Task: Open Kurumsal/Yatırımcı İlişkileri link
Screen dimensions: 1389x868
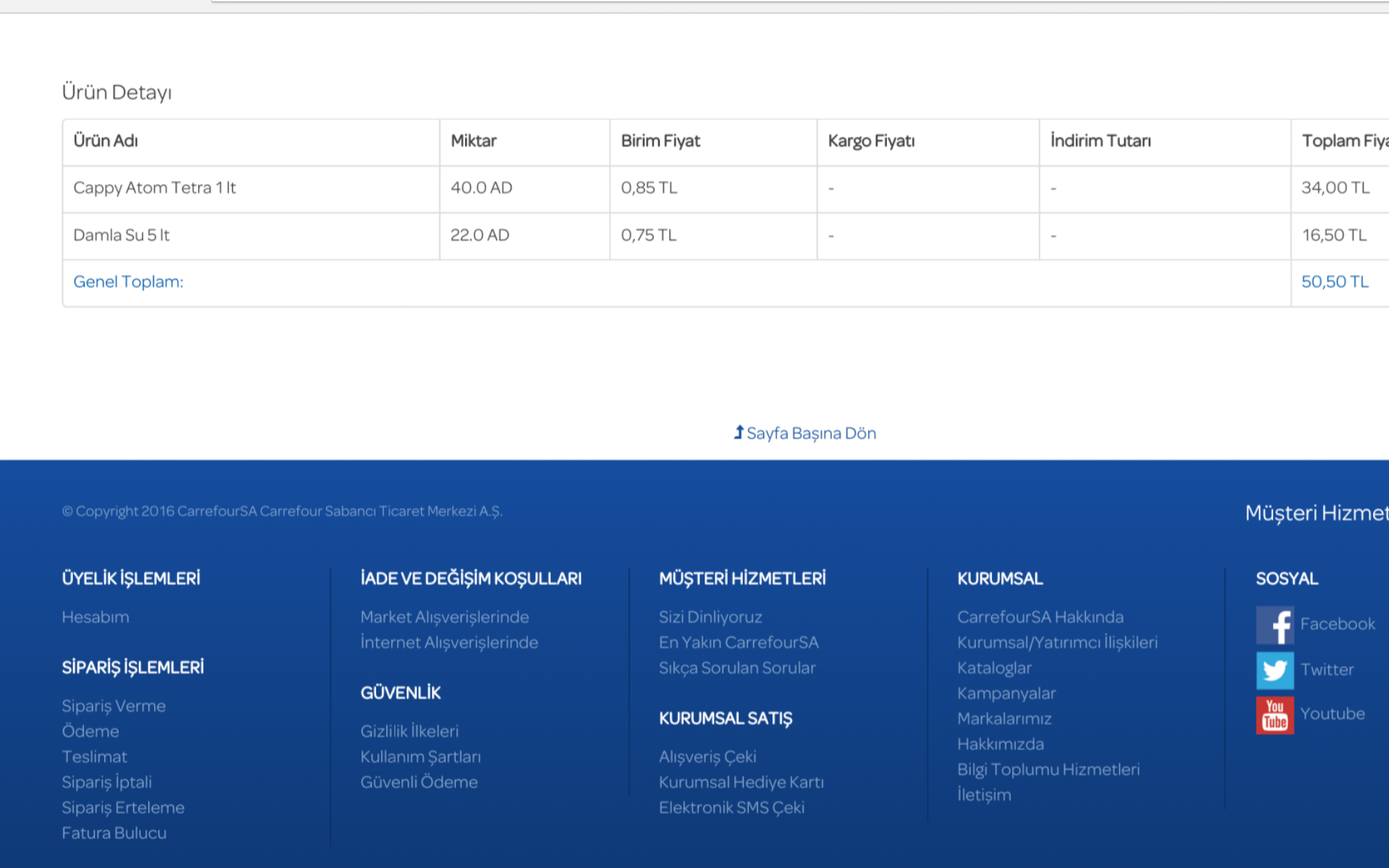Action: (x=1058, y=642)
